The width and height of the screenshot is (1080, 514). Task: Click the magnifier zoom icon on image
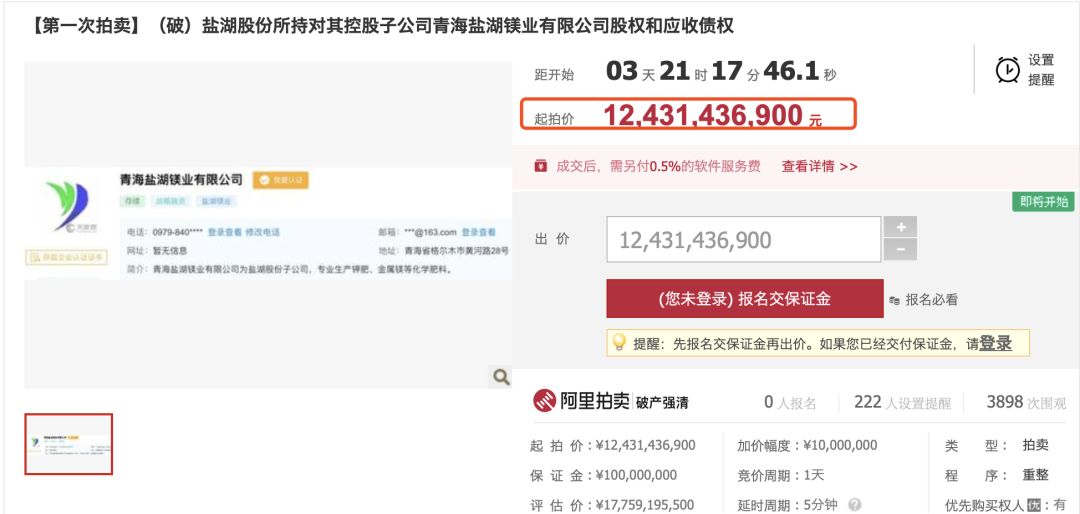point(501,376)
